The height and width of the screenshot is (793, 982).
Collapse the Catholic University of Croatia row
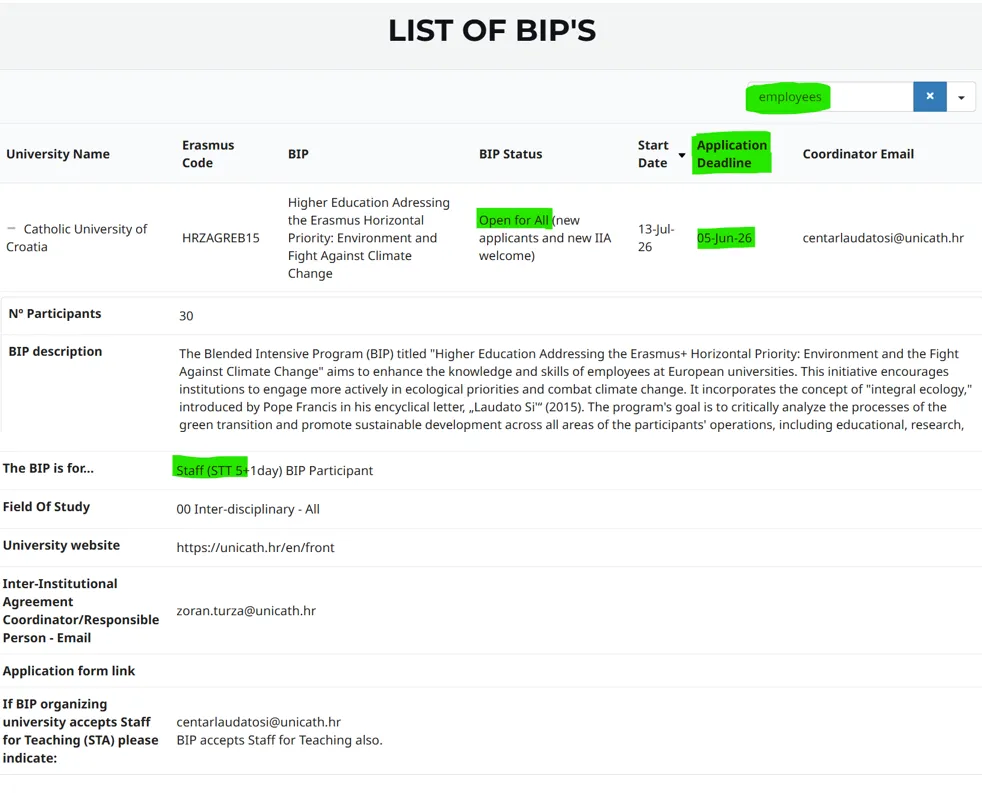click(x=12, y=229)
